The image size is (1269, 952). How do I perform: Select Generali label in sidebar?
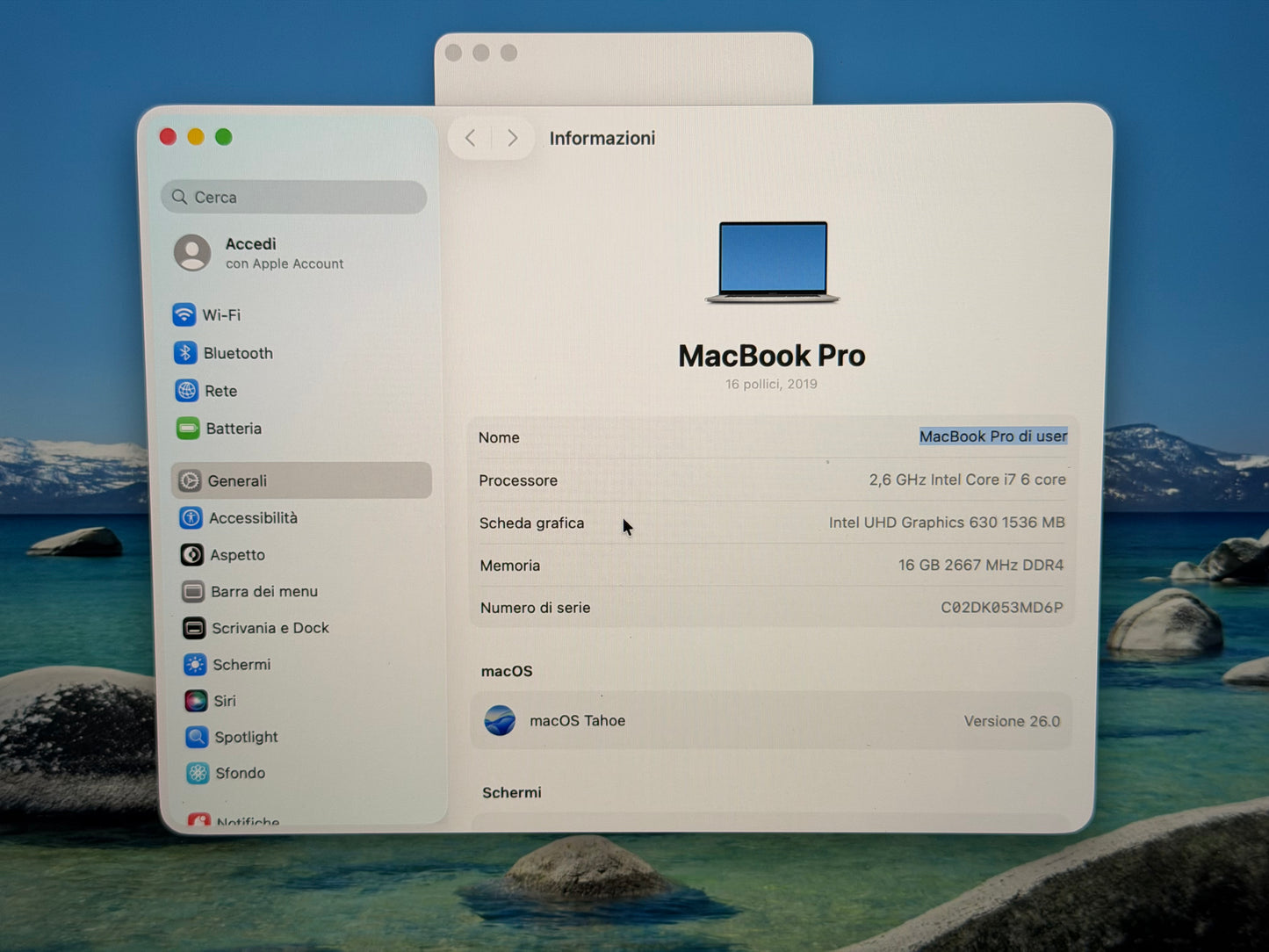(x=237, y=480)
